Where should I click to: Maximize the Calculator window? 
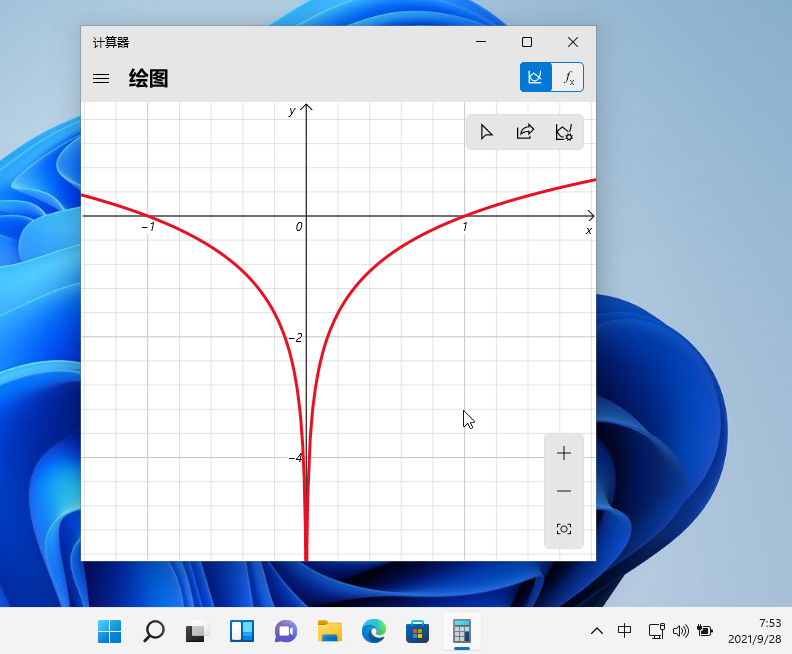(527, 42)
